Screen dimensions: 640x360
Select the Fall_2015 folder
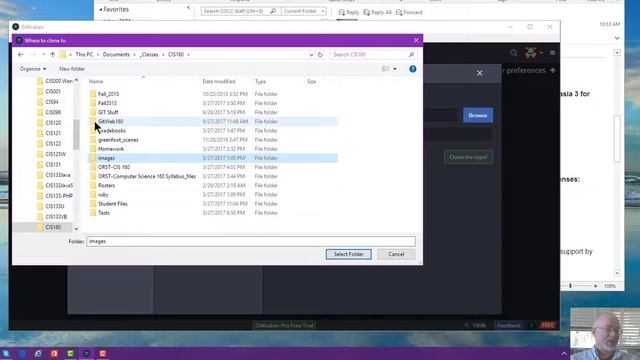tap(108, 94)
